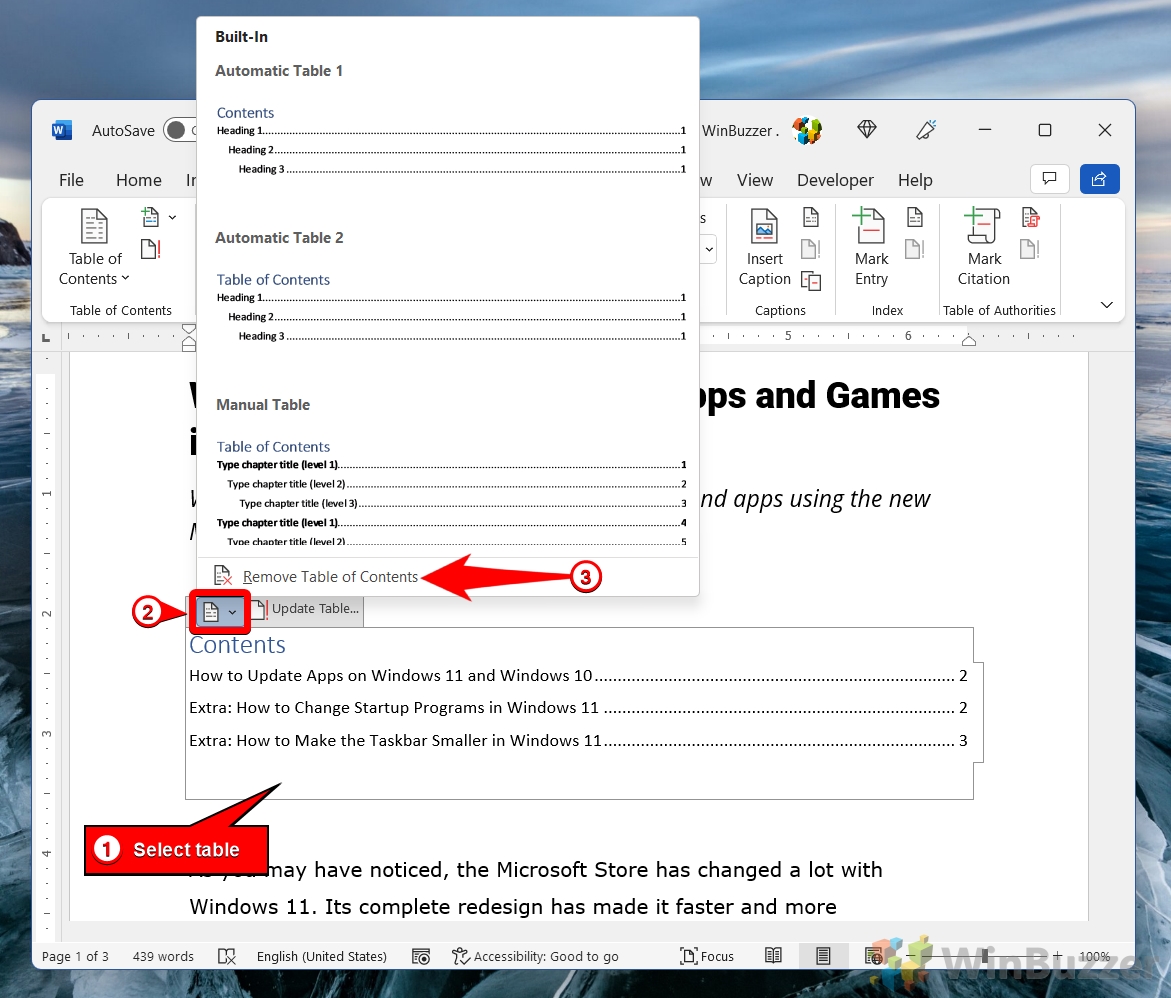The height and width of the screenshot is (998, 1171).
Task: Click Accessibility: Good to go
Action: click(x=535, y=956)
